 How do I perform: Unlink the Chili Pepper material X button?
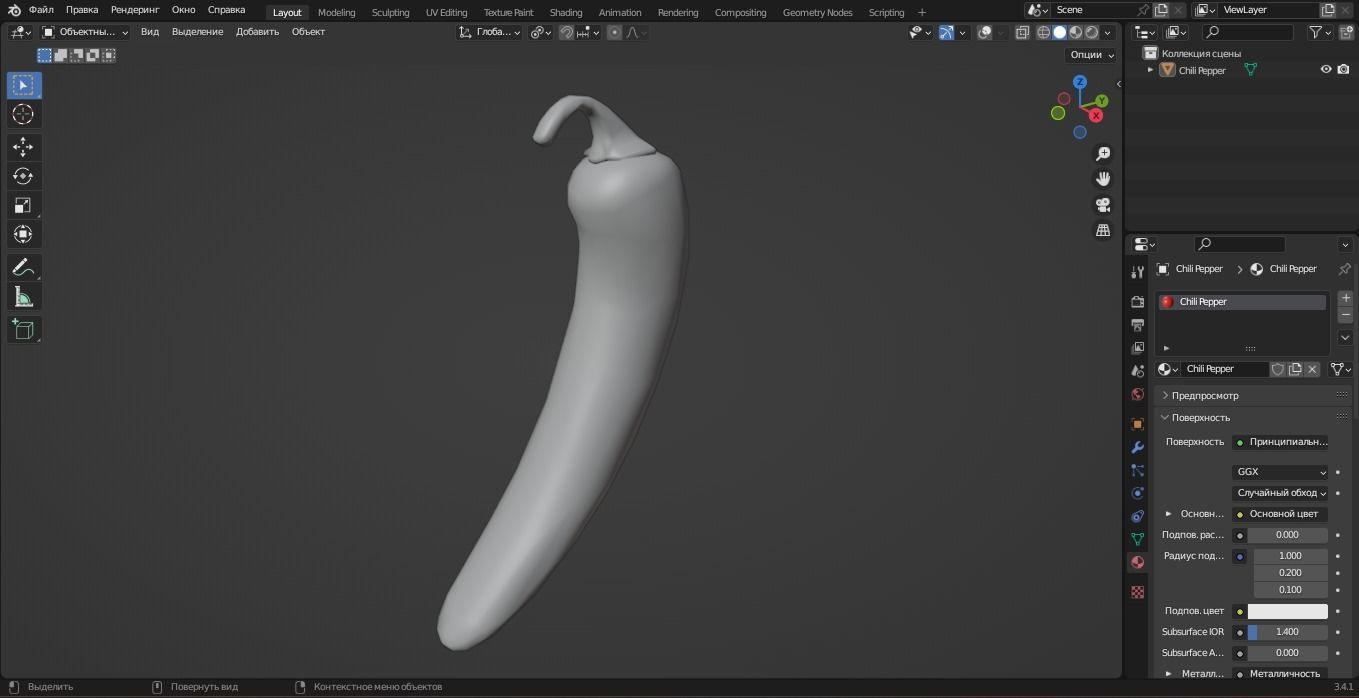[x=1312, y=369]
